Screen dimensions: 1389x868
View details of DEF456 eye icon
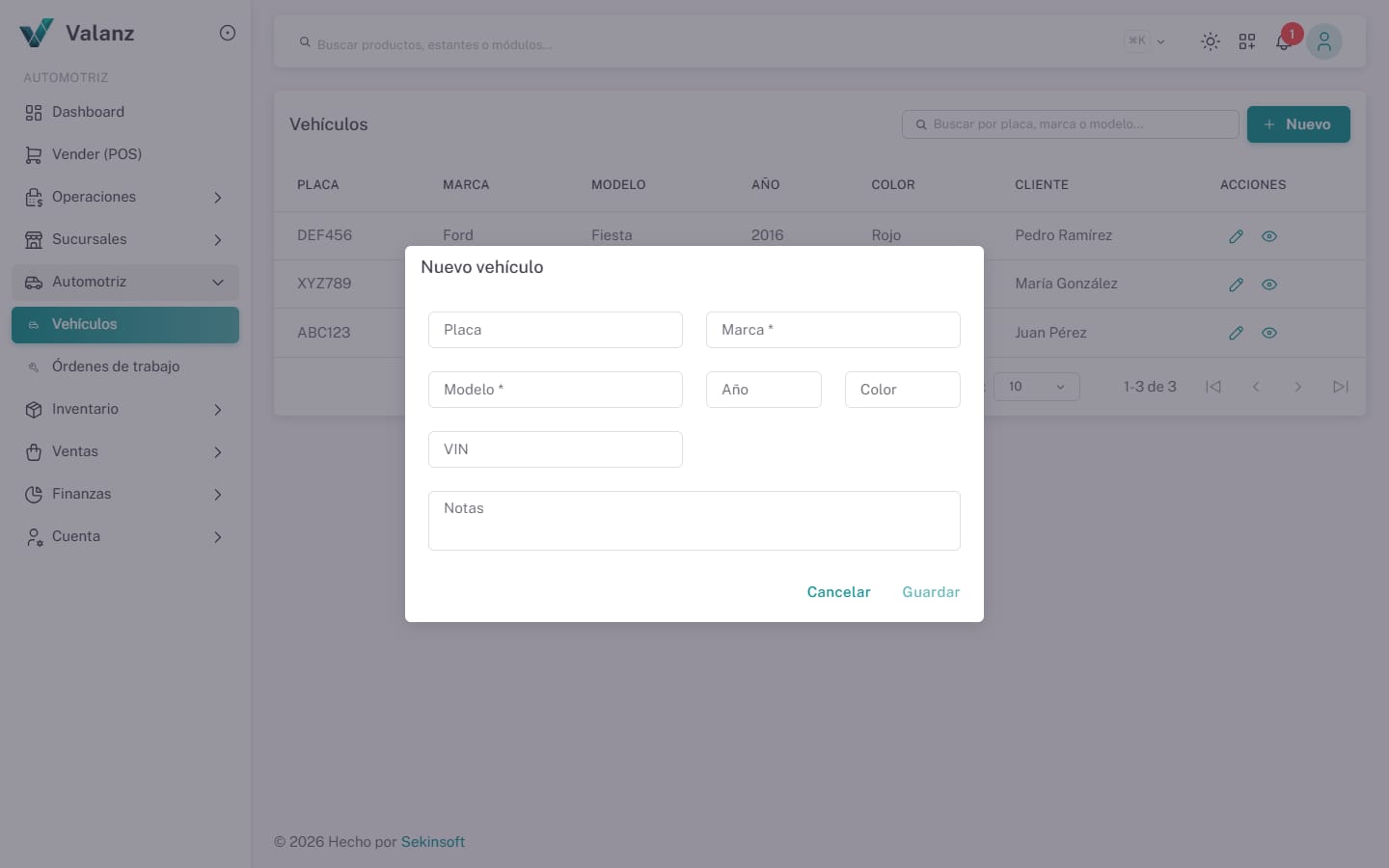pos(1269,236)
